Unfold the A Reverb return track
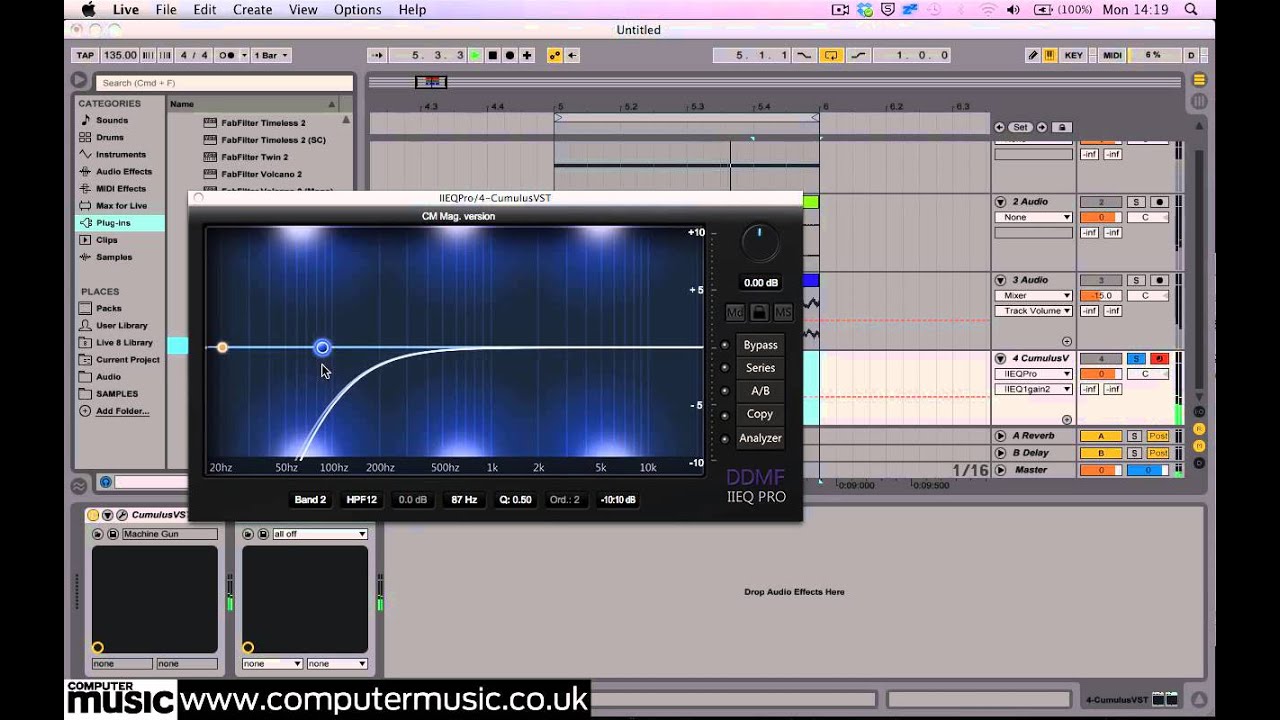Viewport: 1280px width, 720px height. point(1001,436)
